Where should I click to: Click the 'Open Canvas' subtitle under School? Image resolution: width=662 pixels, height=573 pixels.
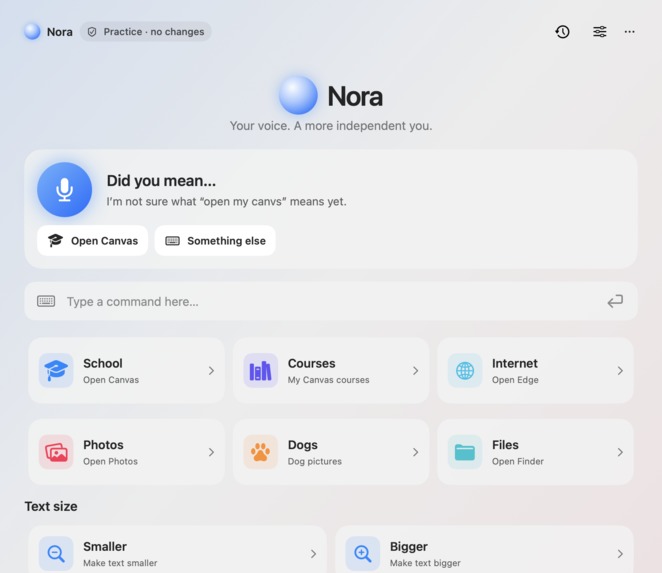click(x=111, y=380)
